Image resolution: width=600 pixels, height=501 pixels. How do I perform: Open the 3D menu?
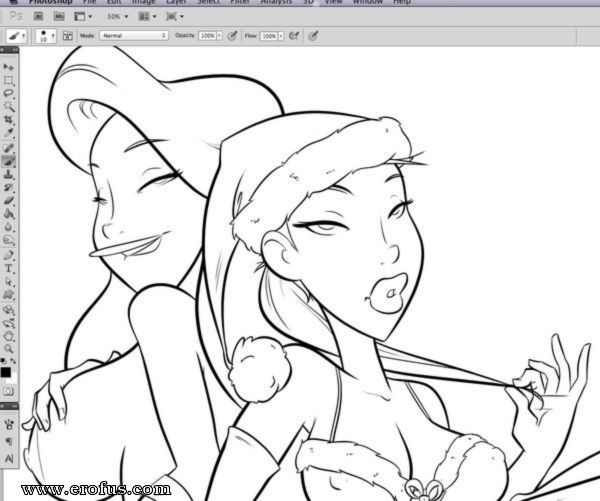pyautogui.click(x=308, y=2)
